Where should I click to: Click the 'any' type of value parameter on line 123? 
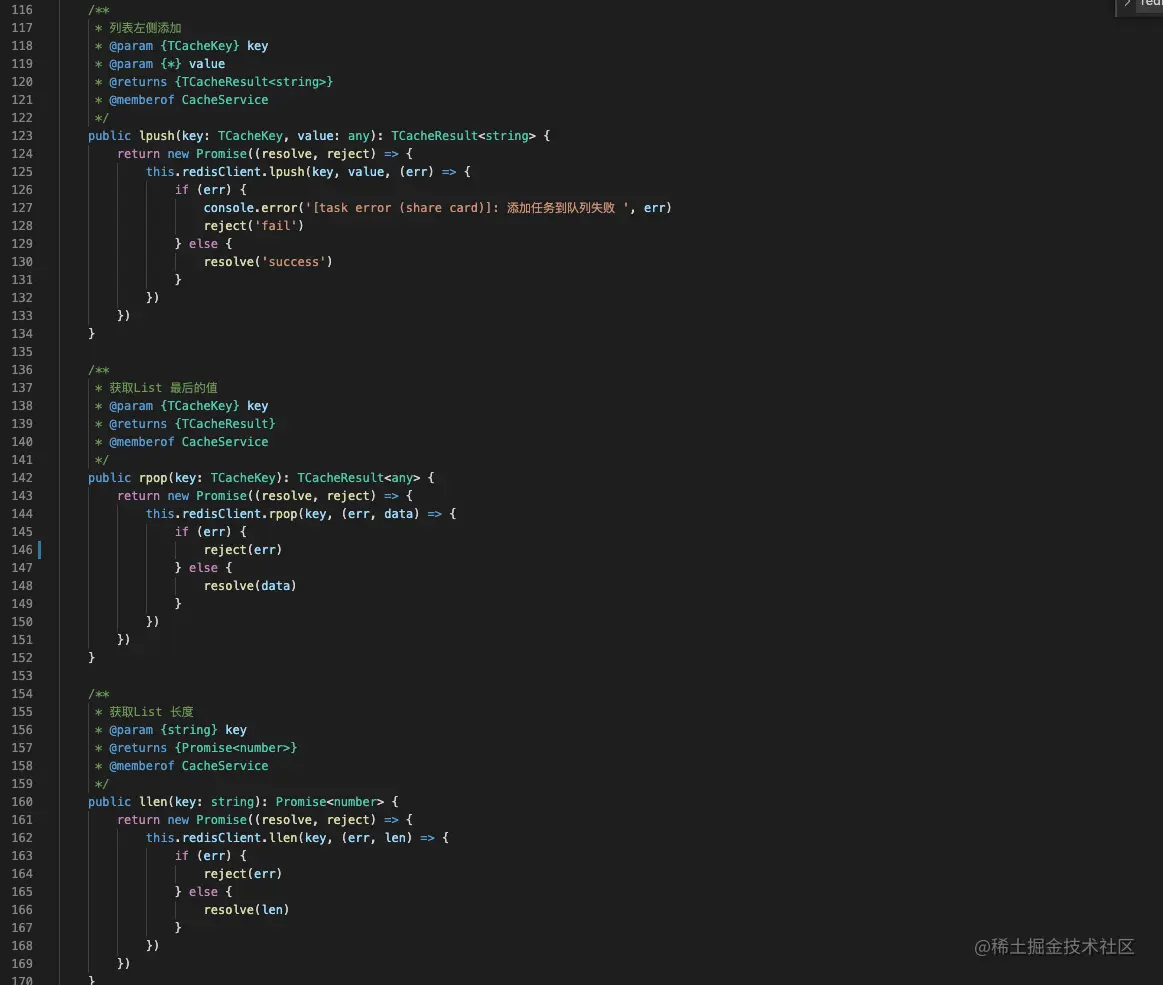point(359,136)
